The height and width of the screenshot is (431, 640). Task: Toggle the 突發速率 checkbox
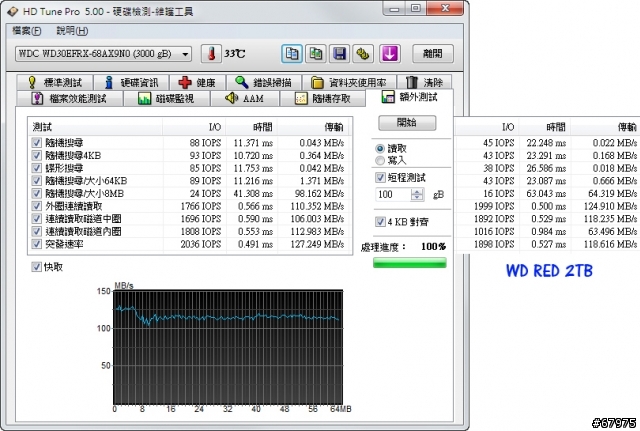[36, 244]
